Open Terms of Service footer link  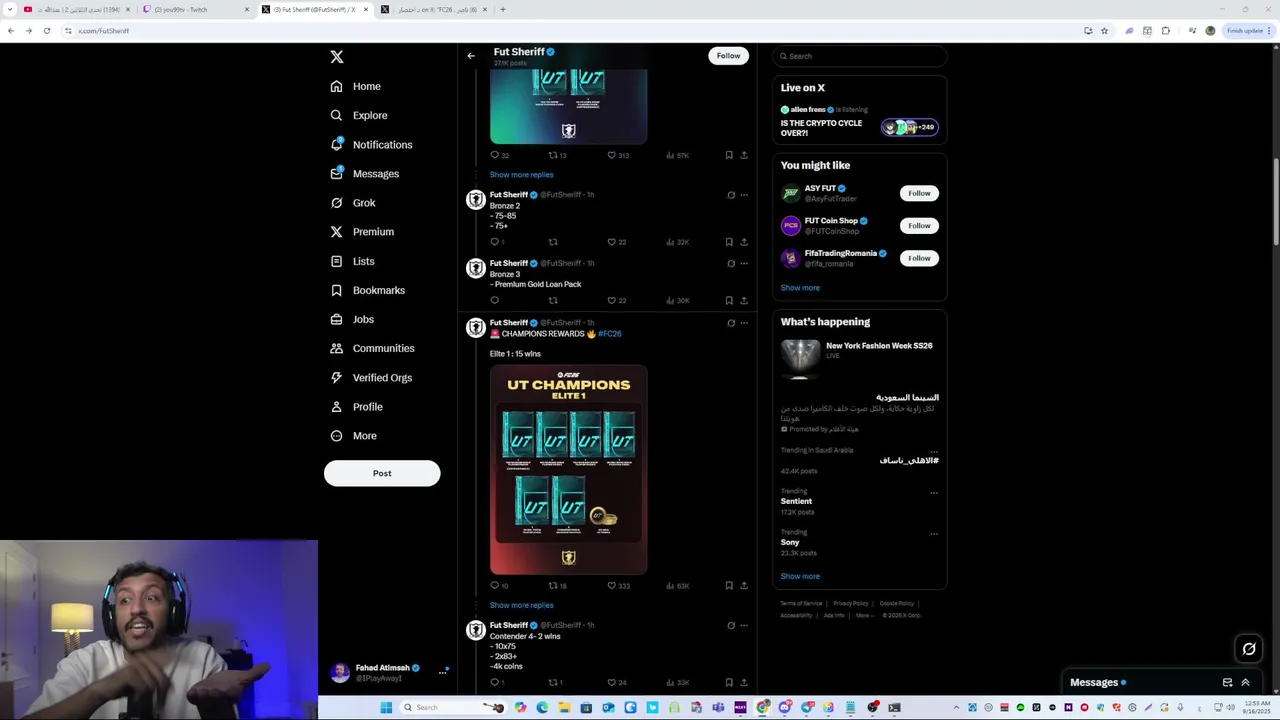[801, 604]
